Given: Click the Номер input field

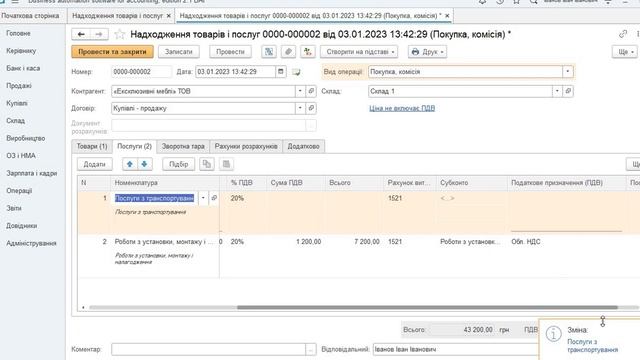Looking at the screenshot, I should (x=141, y=71).
